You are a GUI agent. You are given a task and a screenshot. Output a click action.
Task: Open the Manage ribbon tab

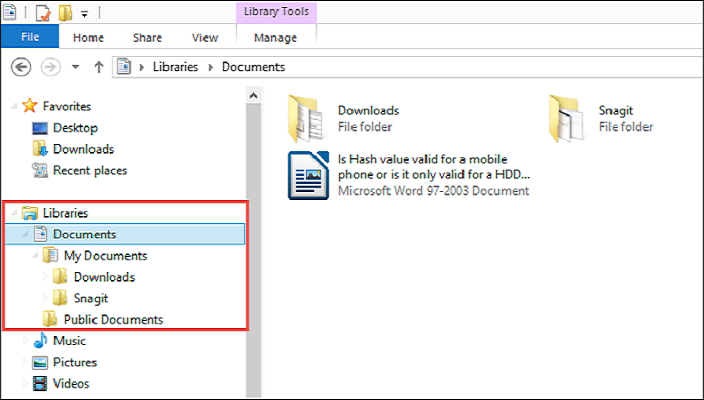pyautogui.click(x=276, y=38)
